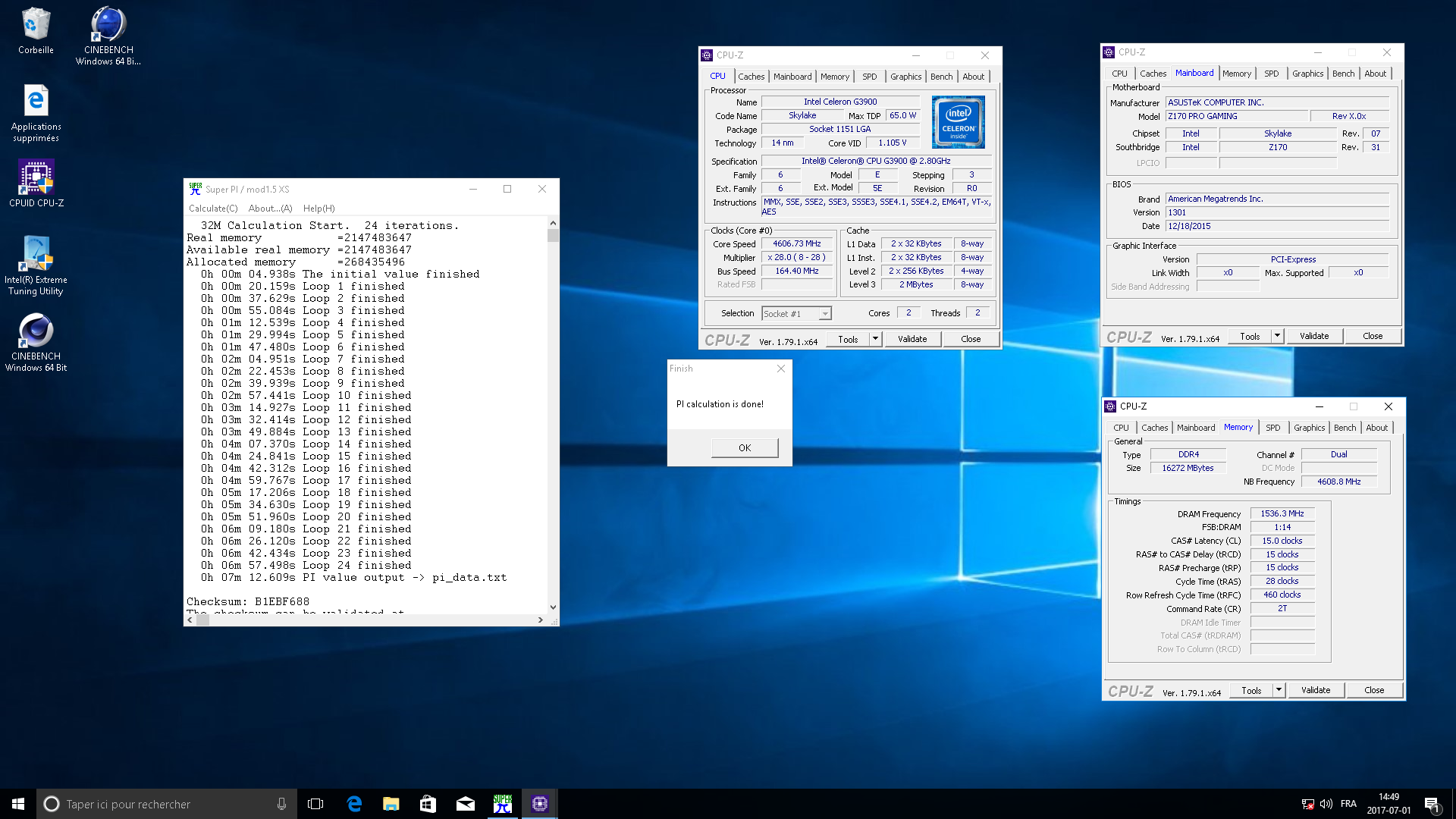Switch to Super PI in the taskbar

click(x=502, y=804)
